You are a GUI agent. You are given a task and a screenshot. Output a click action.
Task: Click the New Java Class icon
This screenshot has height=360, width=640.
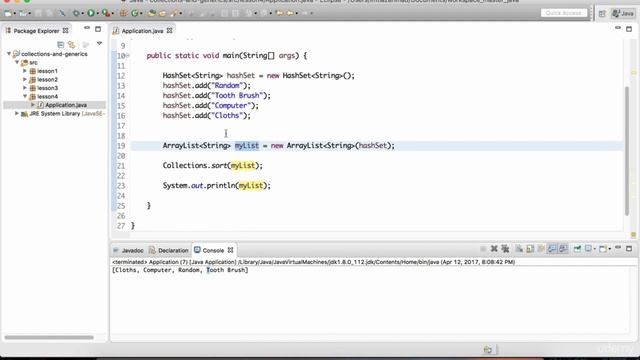135,13
